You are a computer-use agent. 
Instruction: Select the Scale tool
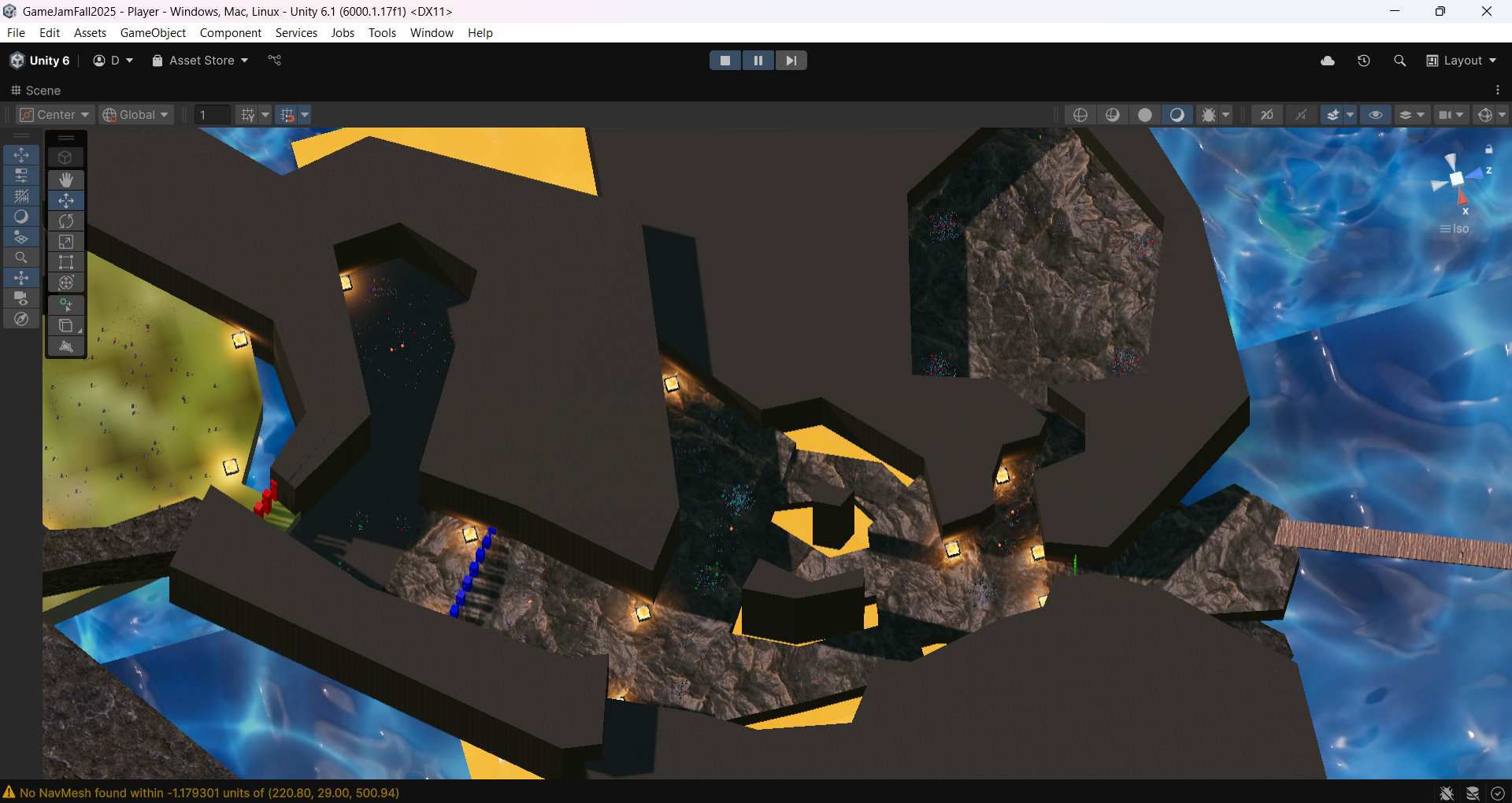[x=66, y=241]
